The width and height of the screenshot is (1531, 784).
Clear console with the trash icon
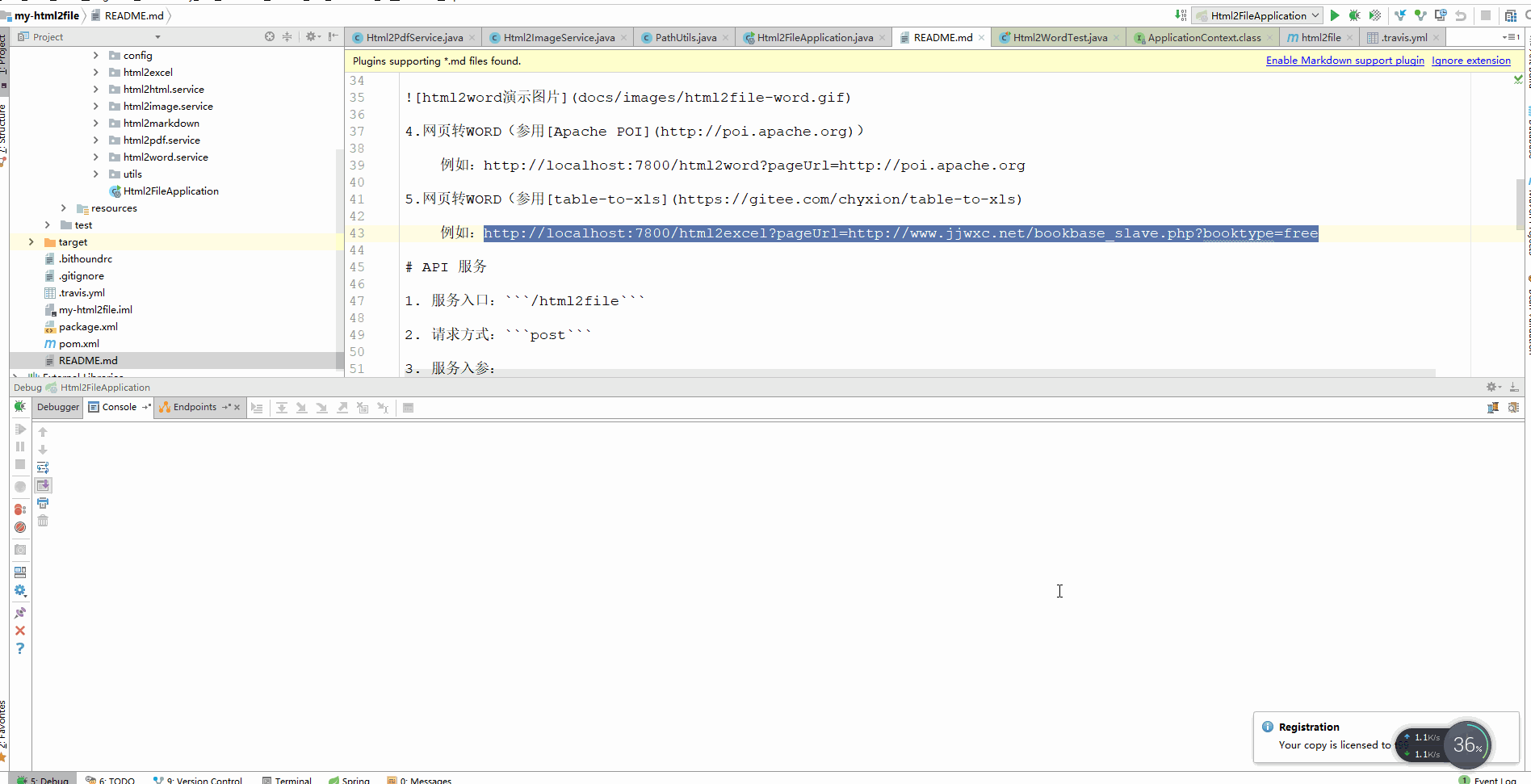[43, 521]
